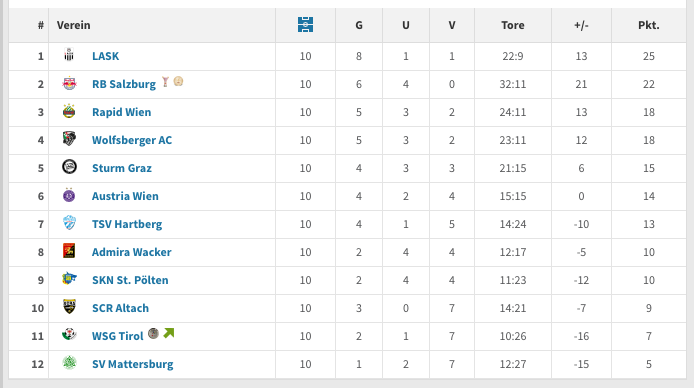Image resolution: width=694 pixels, height=388 pixels.
Task: Open the Wolfsberger AC team page
Action: [132, 140]
